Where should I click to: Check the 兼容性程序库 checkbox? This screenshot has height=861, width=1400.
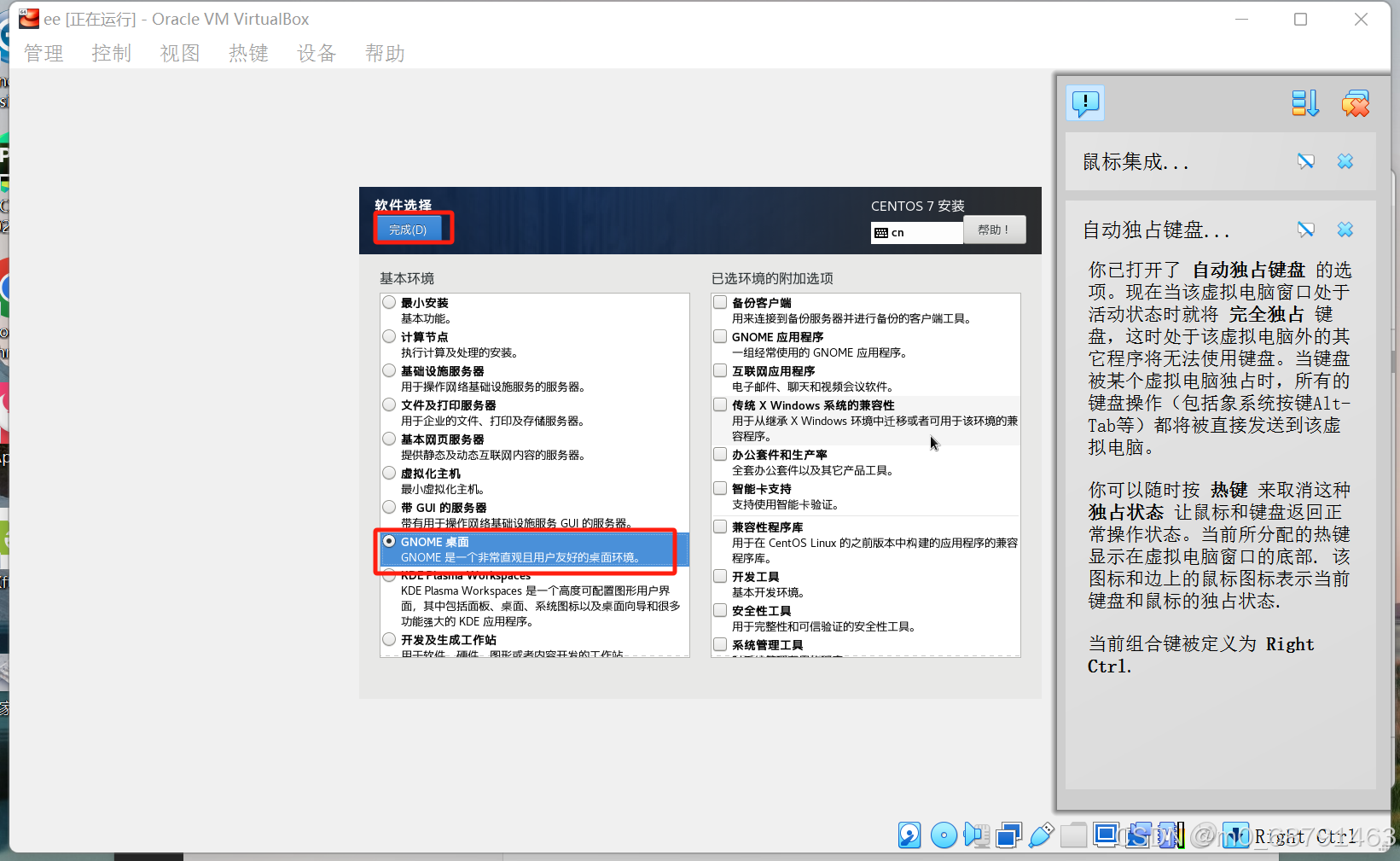(x=720, y=526)
